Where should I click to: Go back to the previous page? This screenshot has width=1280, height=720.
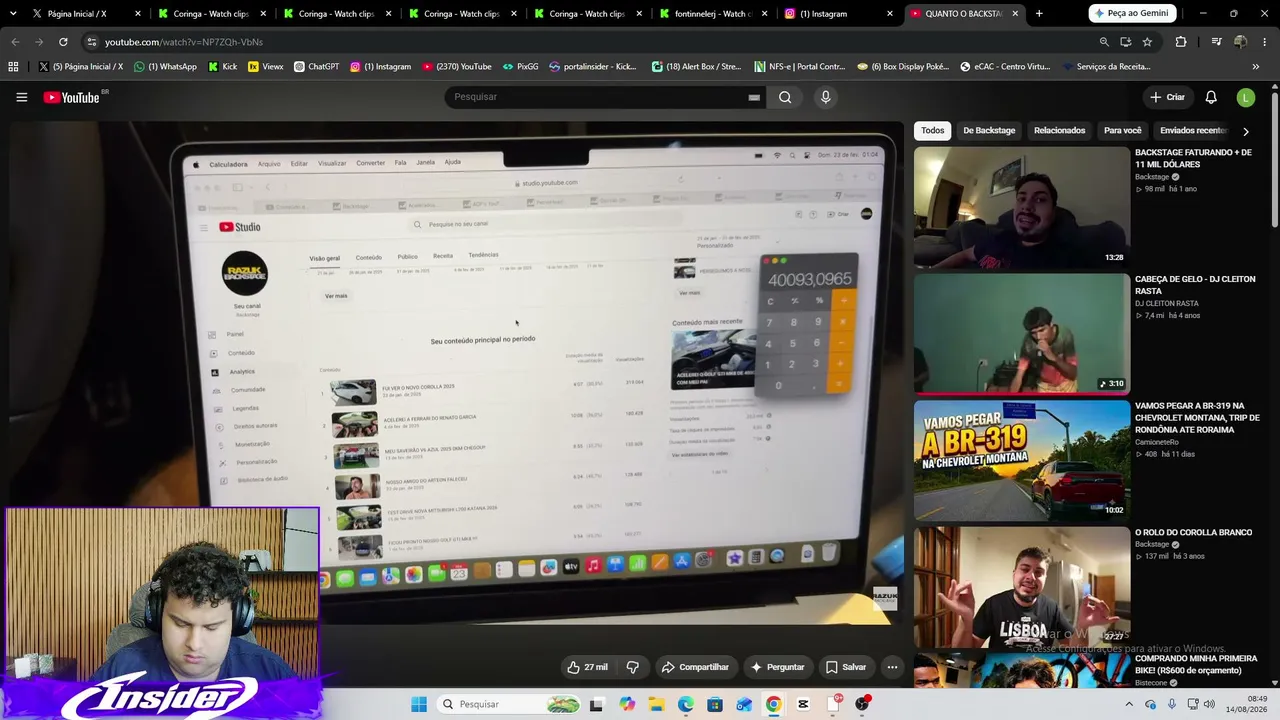[x=15, y=42]
